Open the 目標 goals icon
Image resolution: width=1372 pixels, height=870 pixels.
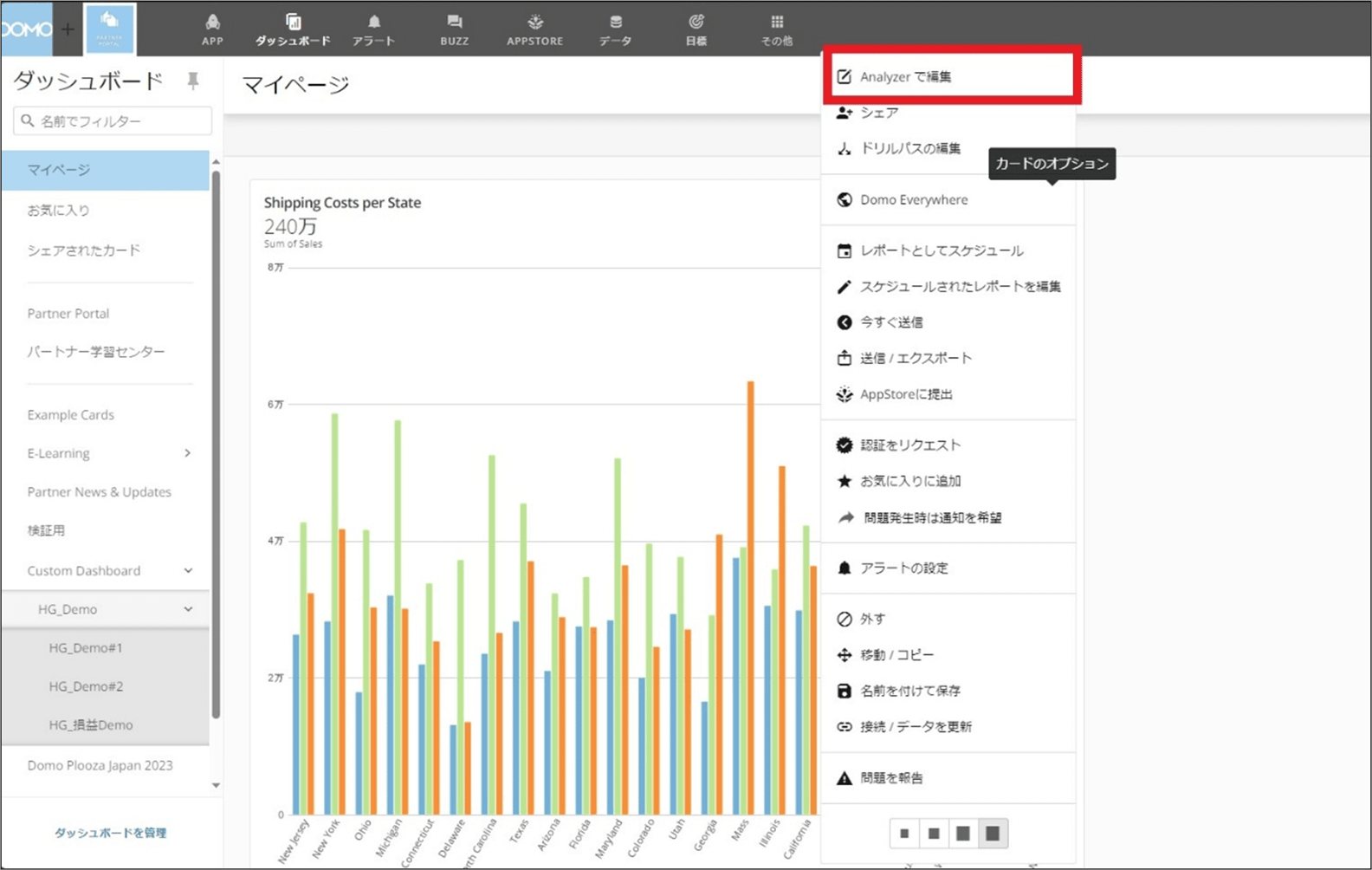click(x=696, y=23)
